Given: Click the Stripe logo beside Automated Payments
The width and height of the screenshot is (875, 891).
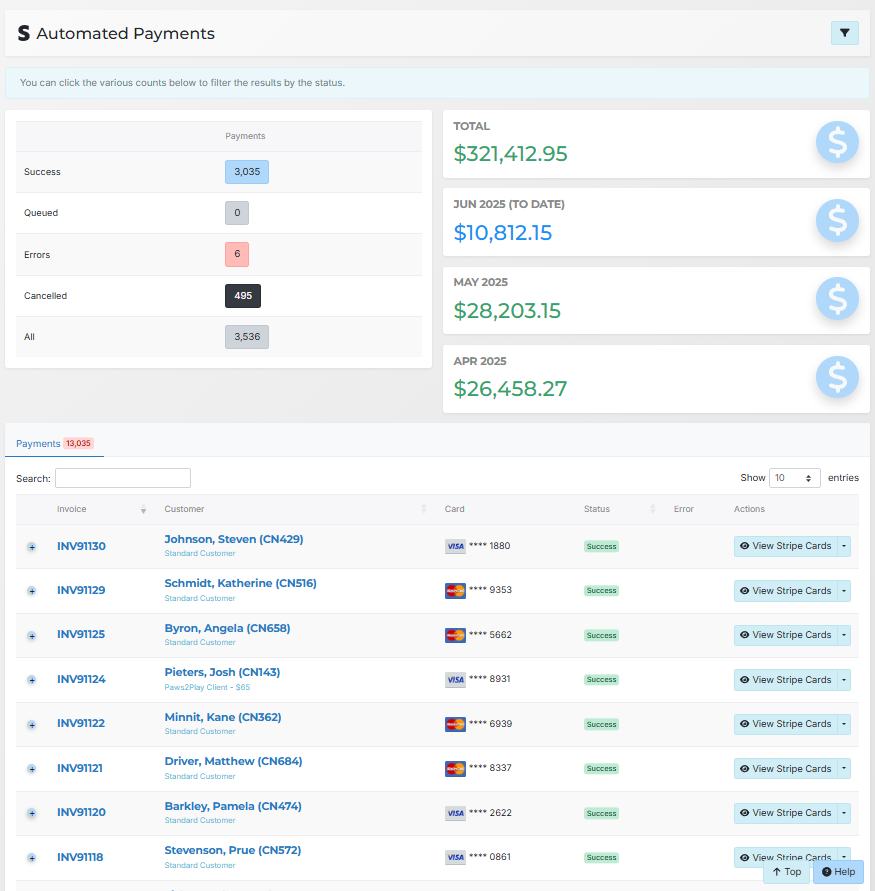Looking at the screenshot, I should tap(23, 34).
